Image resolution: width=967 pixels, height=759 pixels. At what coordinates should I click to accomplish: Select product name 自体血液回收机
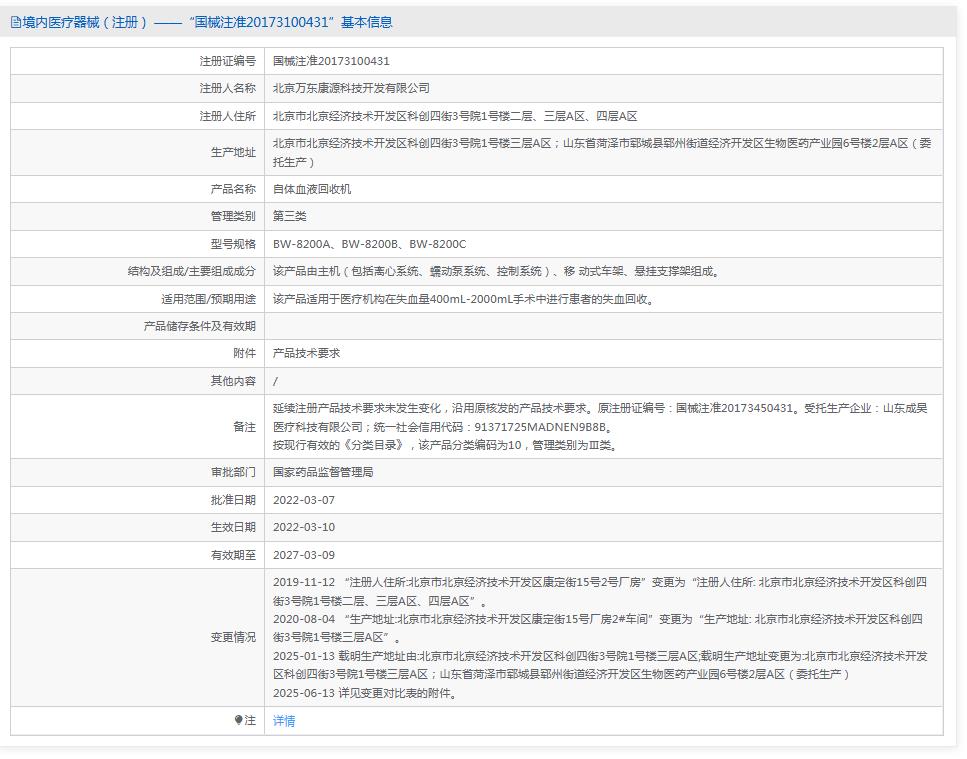pos(311,189)
